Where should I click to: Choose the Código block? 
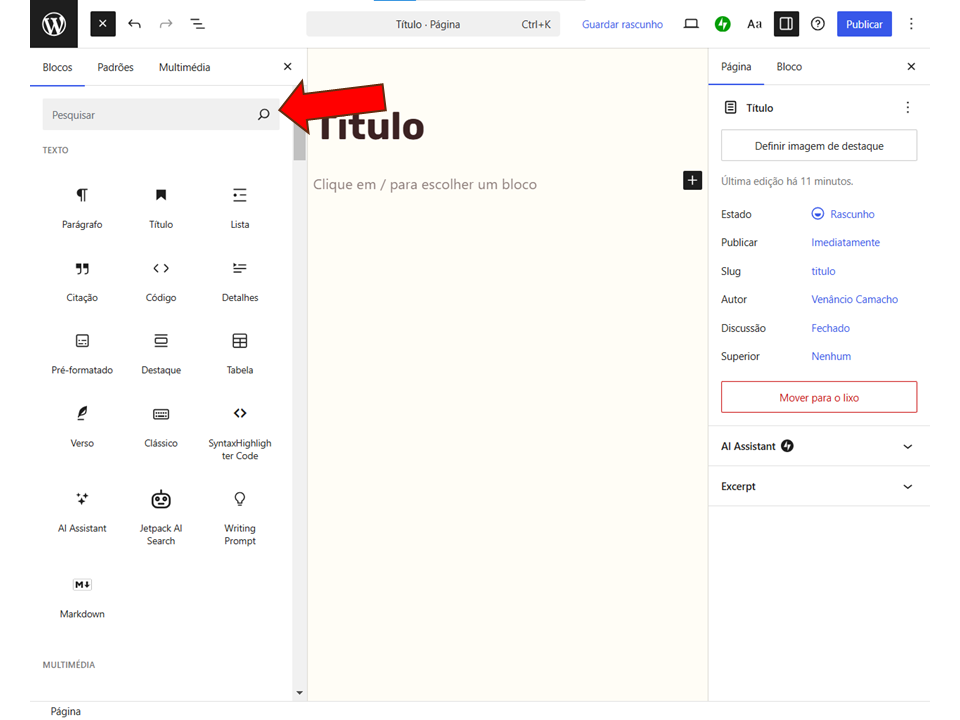[x=161, y=279]
